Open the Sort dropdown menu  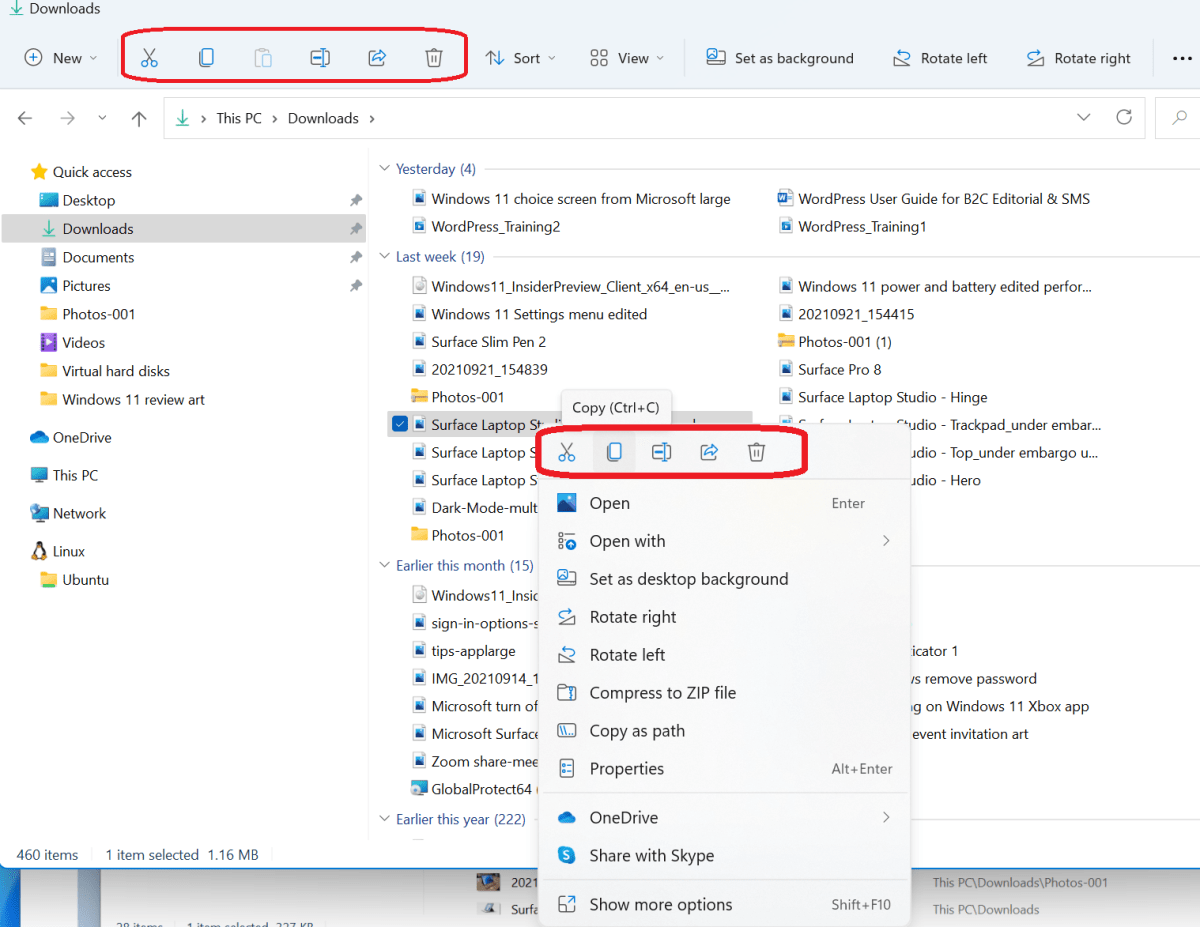click(521, 58)
